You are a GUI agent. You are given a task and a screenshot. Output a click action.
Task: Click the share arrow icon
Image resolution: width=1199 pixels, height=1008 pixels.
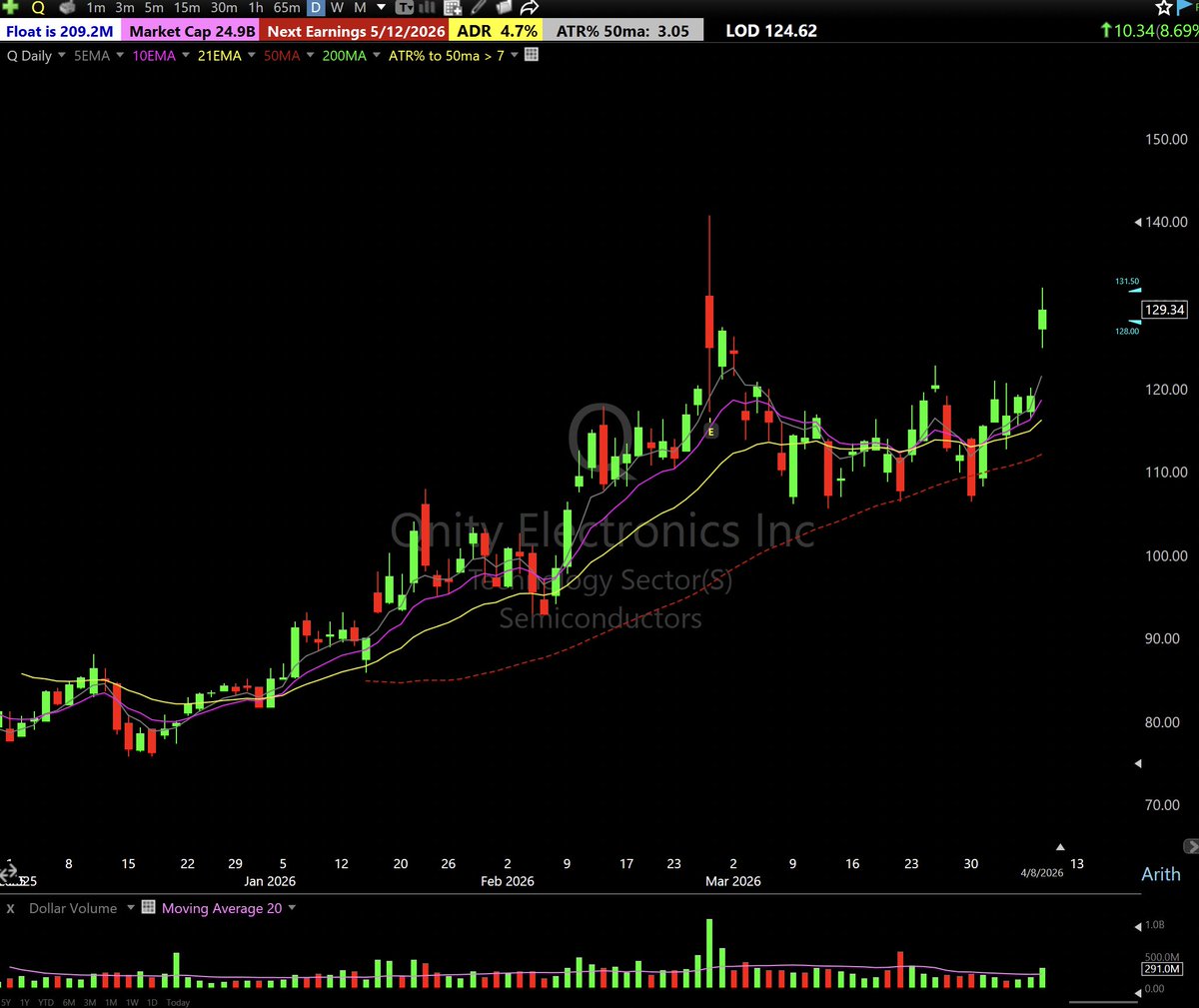coord(530,7)
